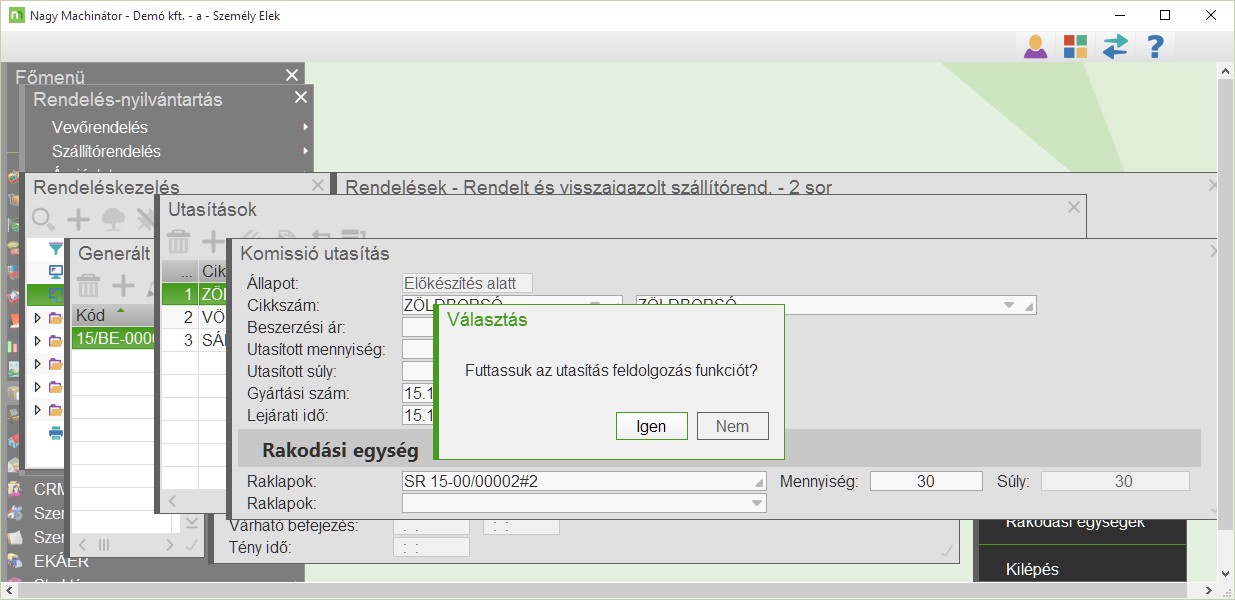Select row 3 SÁ in Utasítások table
Viewport: 1235px width, 600px height.
click(x=196, y=340)
